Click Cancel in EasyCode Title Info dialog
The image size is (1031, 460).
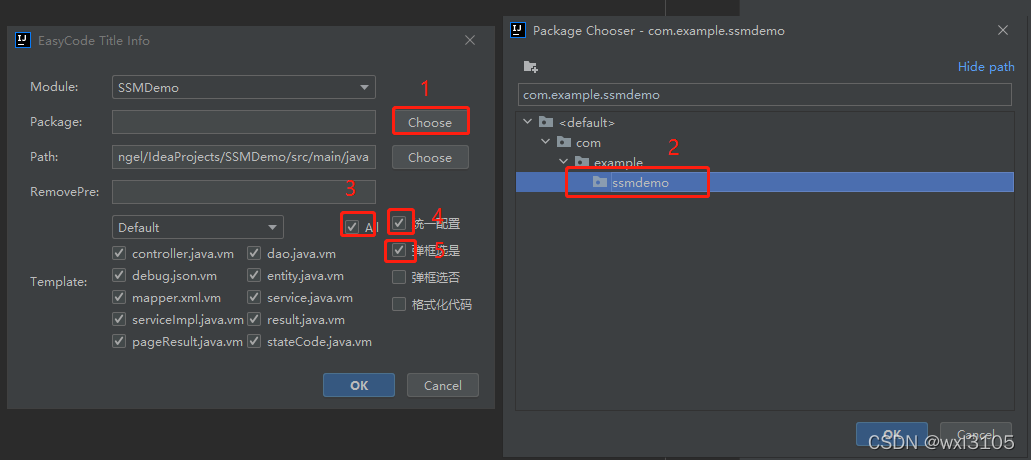[443, 385]
